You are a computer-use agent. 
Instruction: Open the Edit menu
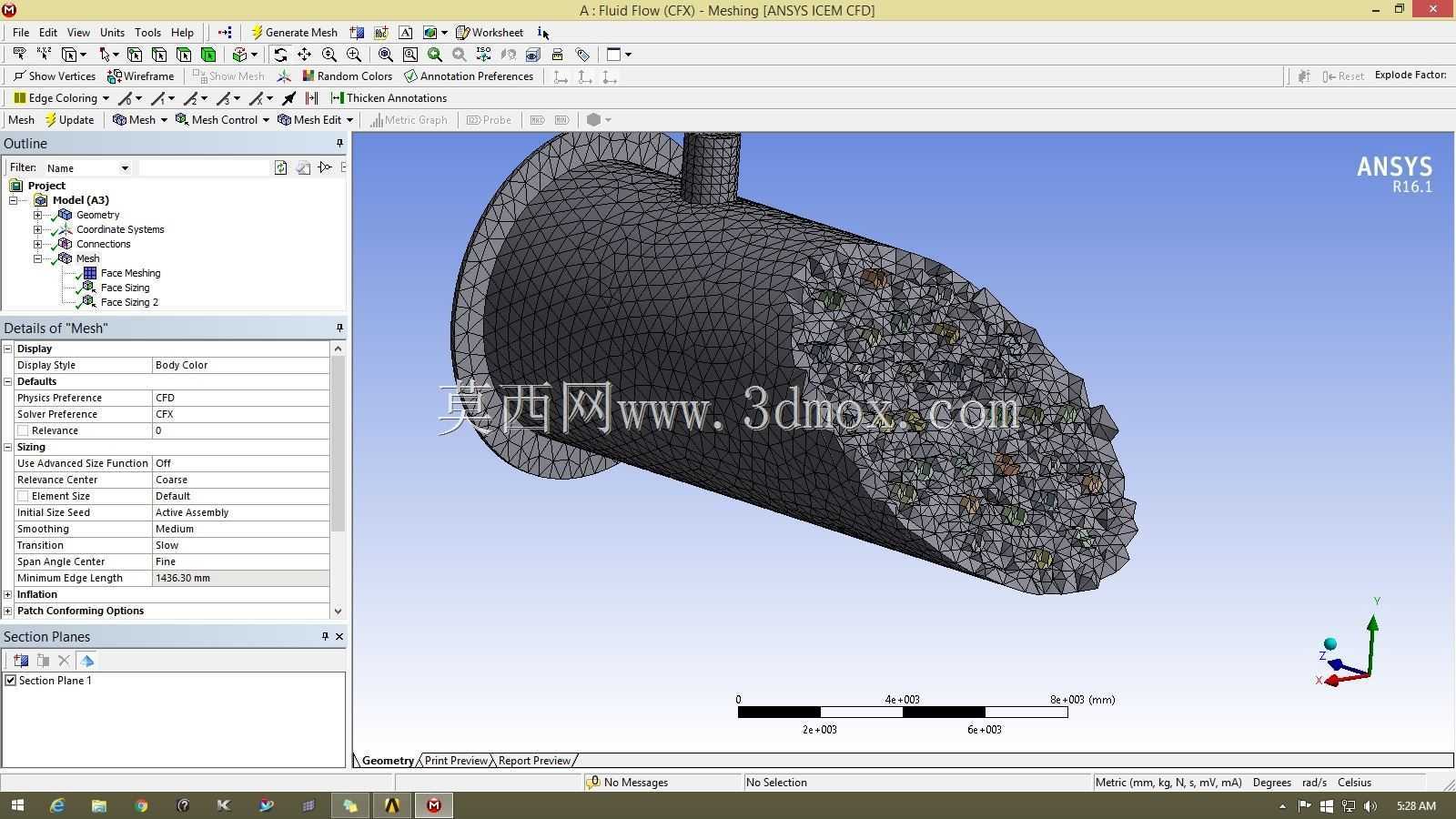click(48, 33)
